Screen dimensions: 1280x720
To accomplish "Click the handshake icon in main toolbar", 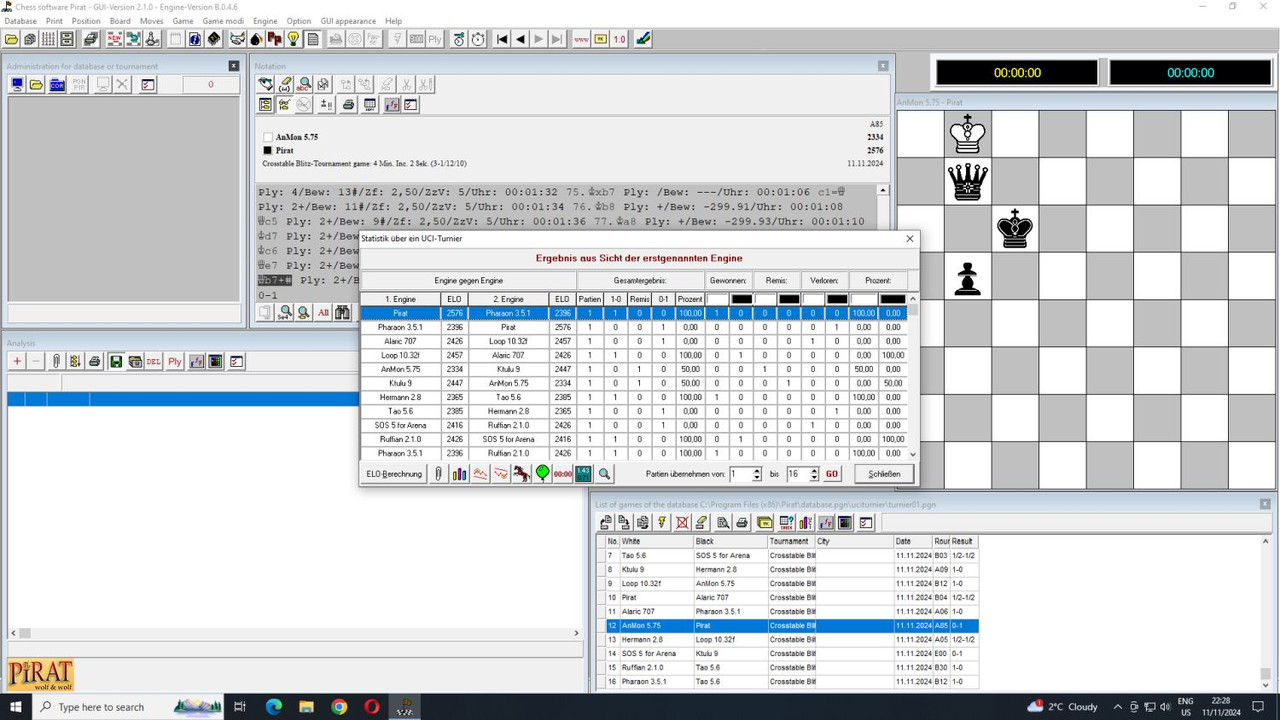I will [x=237, y=39].
